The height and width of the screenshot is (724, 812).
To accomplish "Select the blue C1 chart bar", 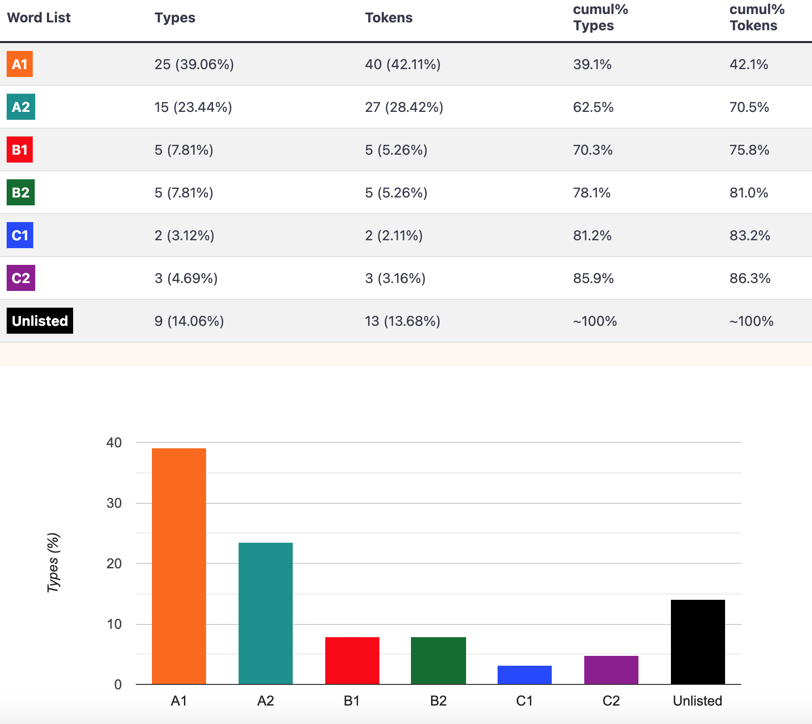I will (525, 675).
